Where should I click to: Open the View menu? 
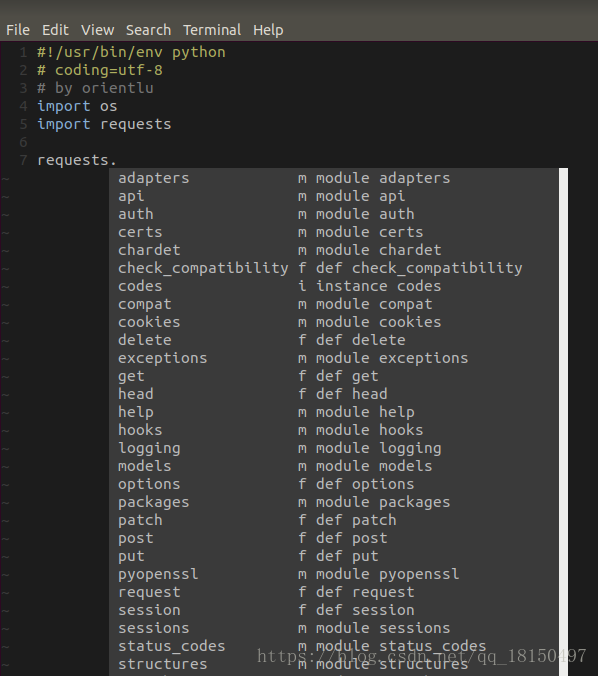[x=97, y=30]
